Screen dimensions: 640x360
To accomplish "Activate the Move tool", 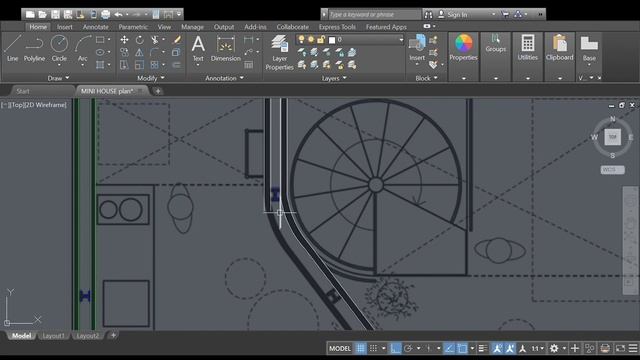I will click(124, 40).
